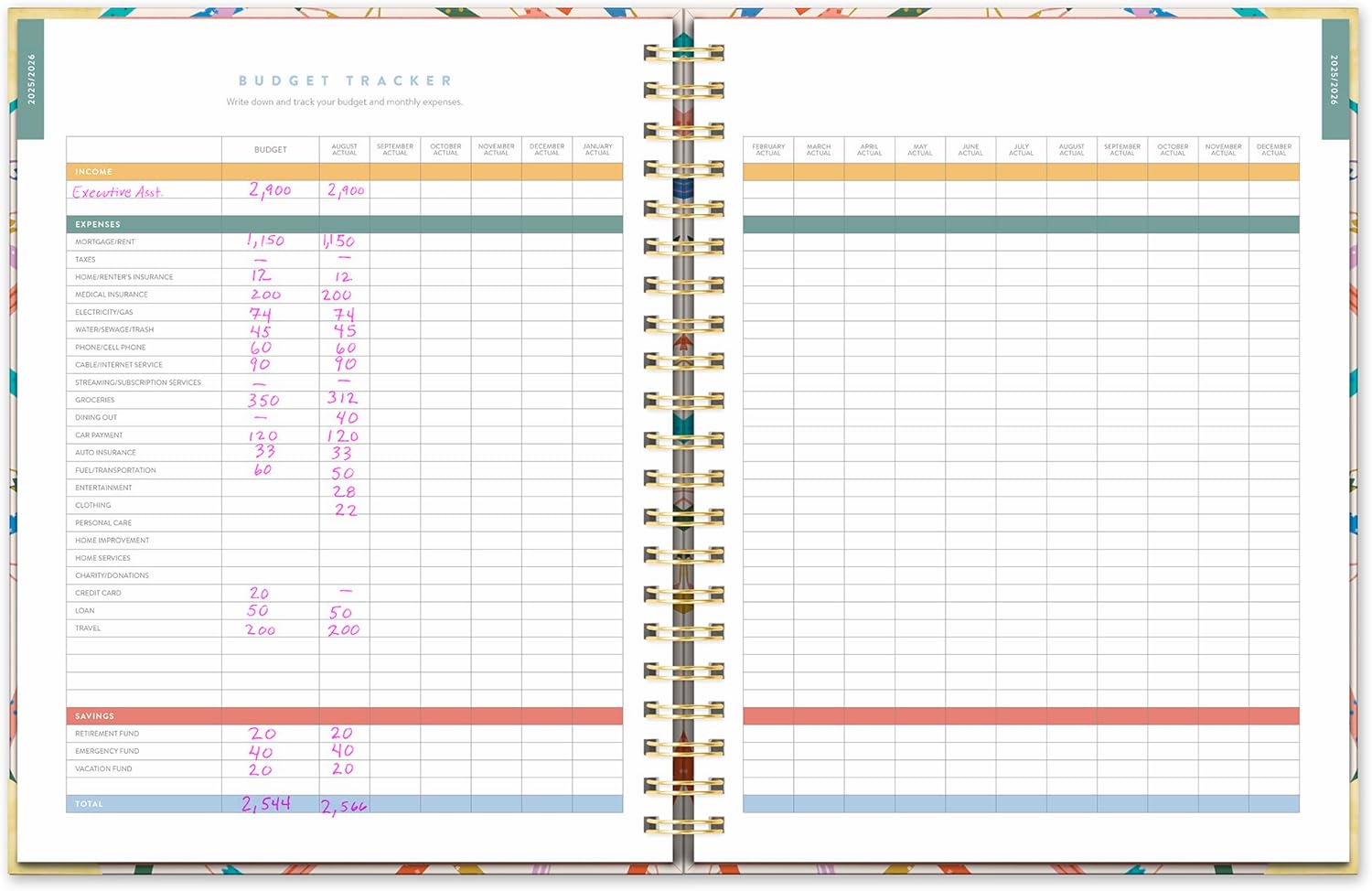Click the SAVINGS section header label
The image size is (1372, 891).
coord(94,716)
